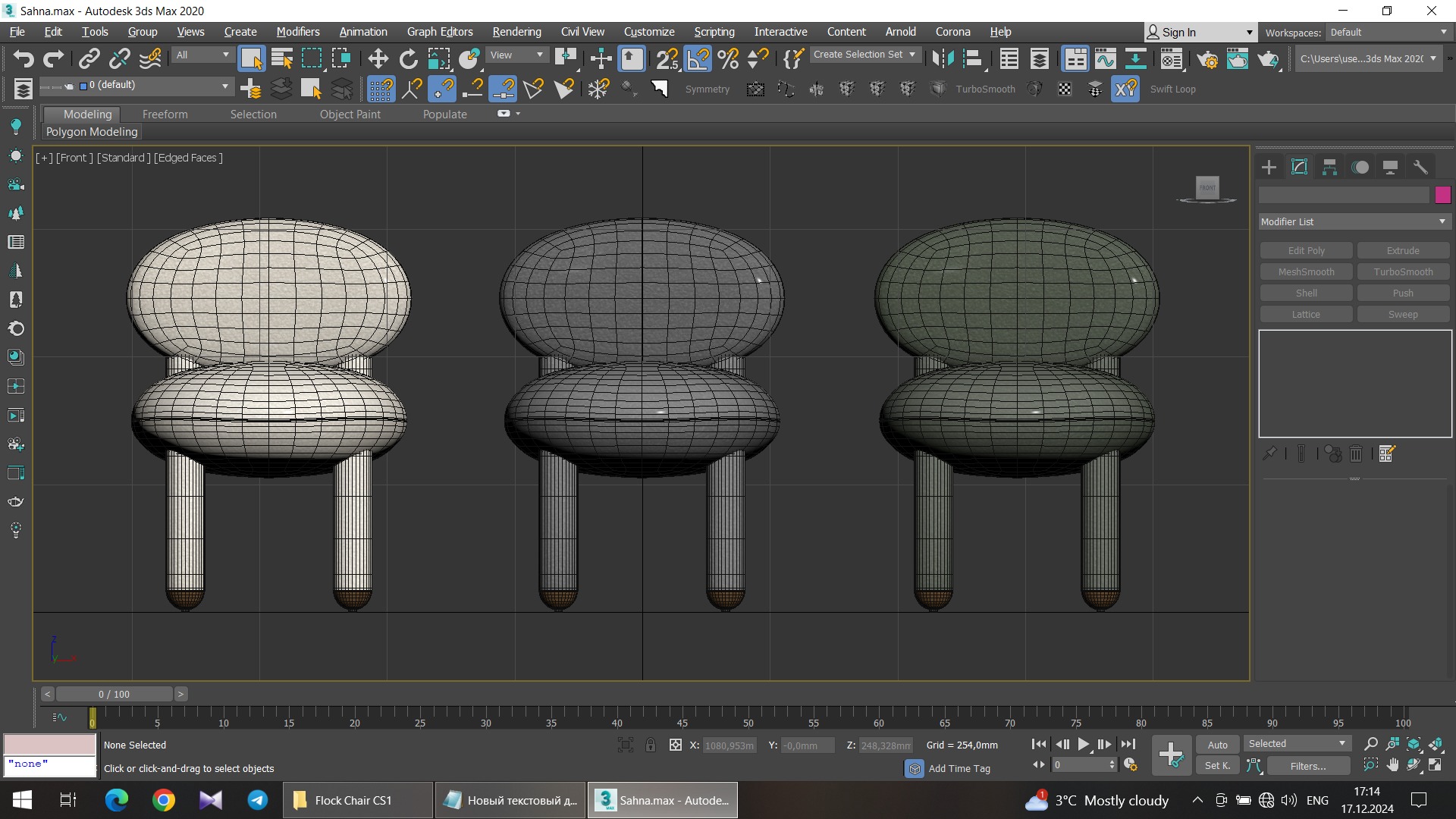The width and height of the screenshot is (1456, 819).
Task: Toggle the 2.5D Snaps button
Action: [x=667, y=58]
